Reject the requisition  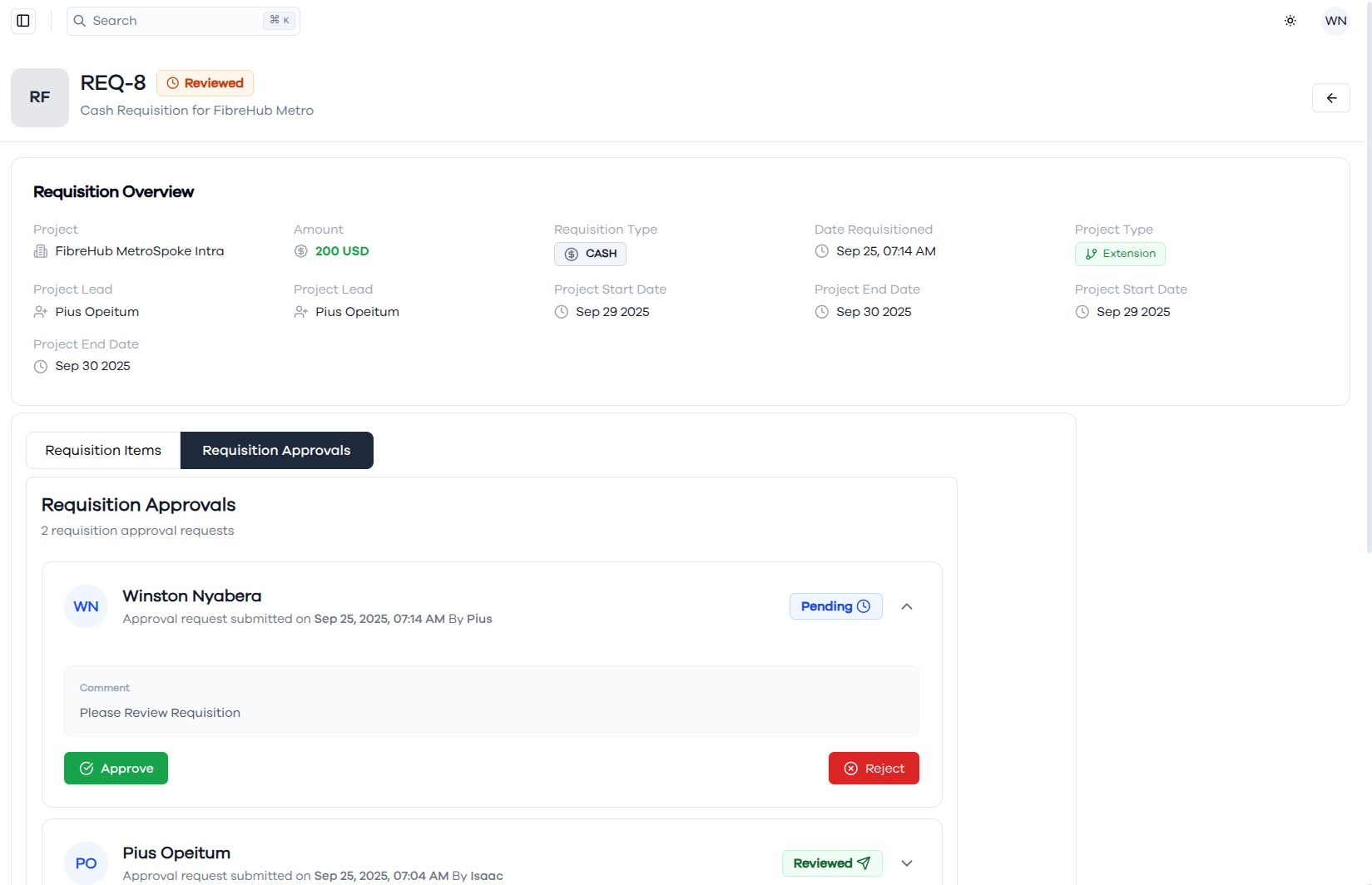874,769
